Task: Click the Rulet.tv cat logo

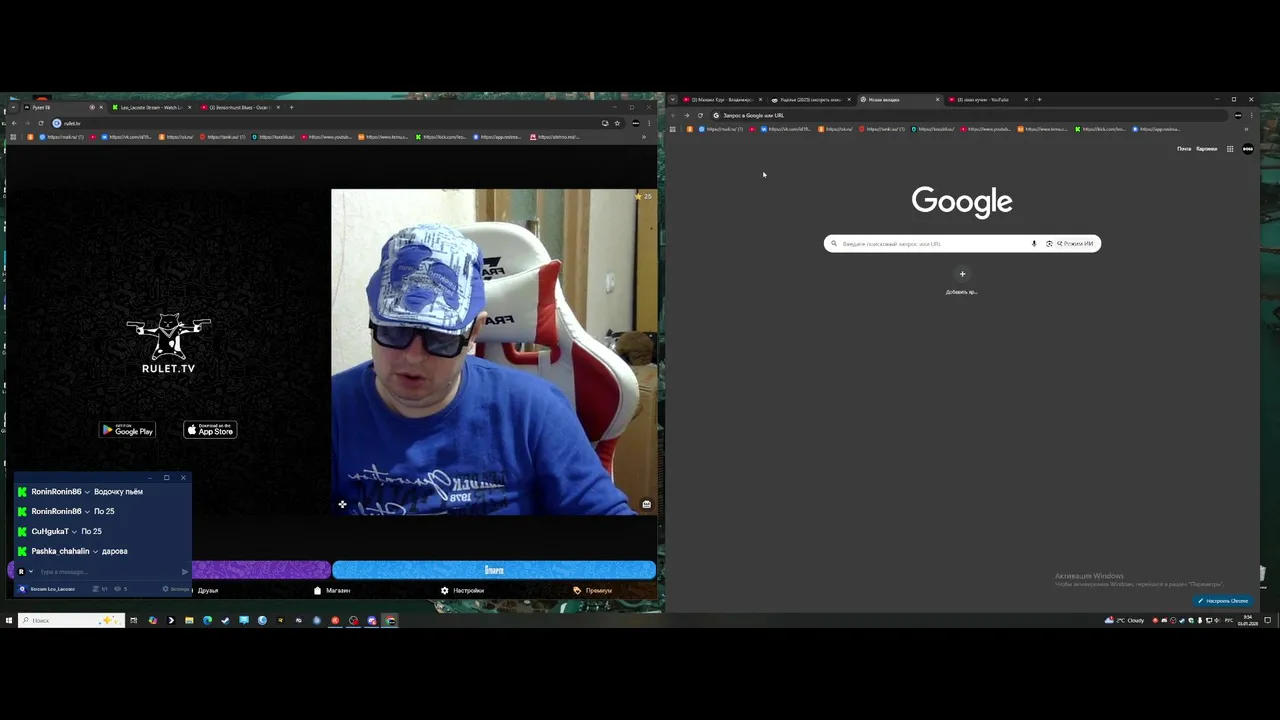Action: point(168,343)
